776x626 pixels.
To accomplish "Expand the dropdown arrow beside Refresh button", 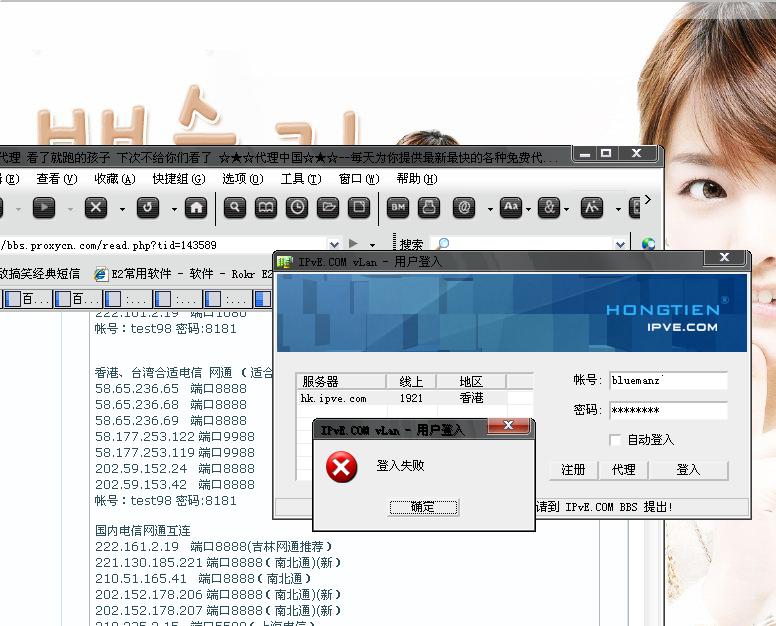I will [174, 209].
